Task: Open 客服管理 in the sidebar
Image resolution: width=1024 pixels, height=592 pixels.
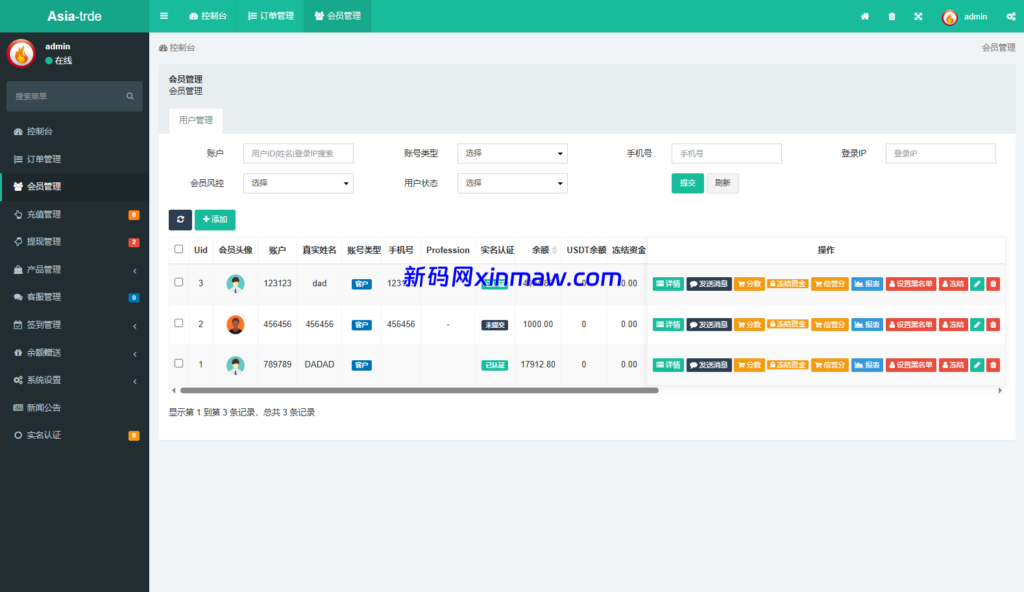Action: (x=74, y=297)
